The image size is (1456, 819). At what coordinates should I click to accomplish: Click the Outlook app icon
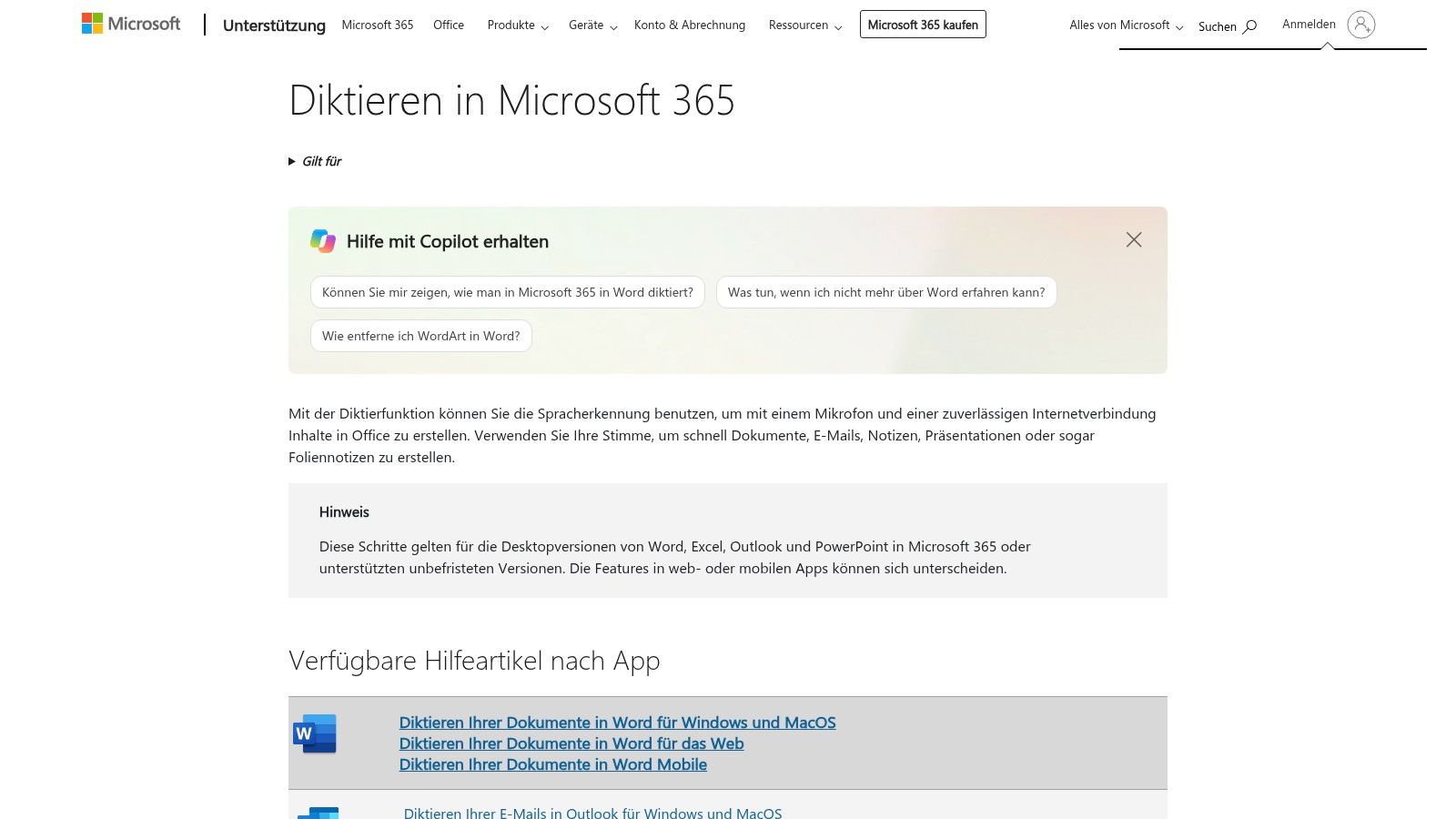318,813
